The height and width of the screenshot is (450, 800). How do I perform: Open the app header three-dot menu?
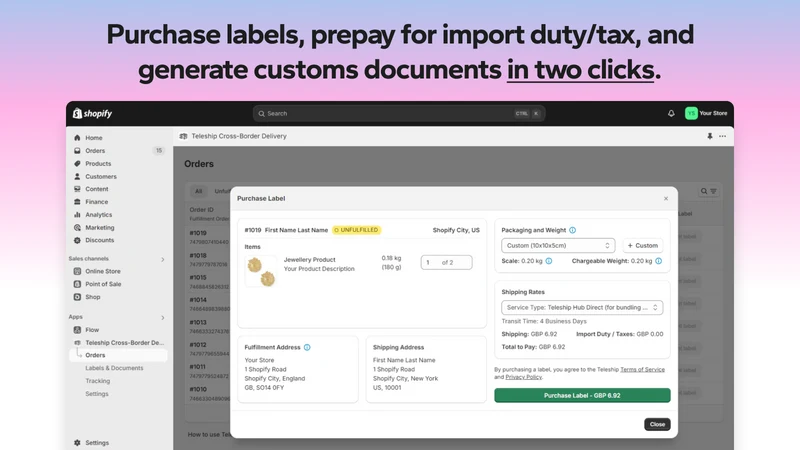722,136
